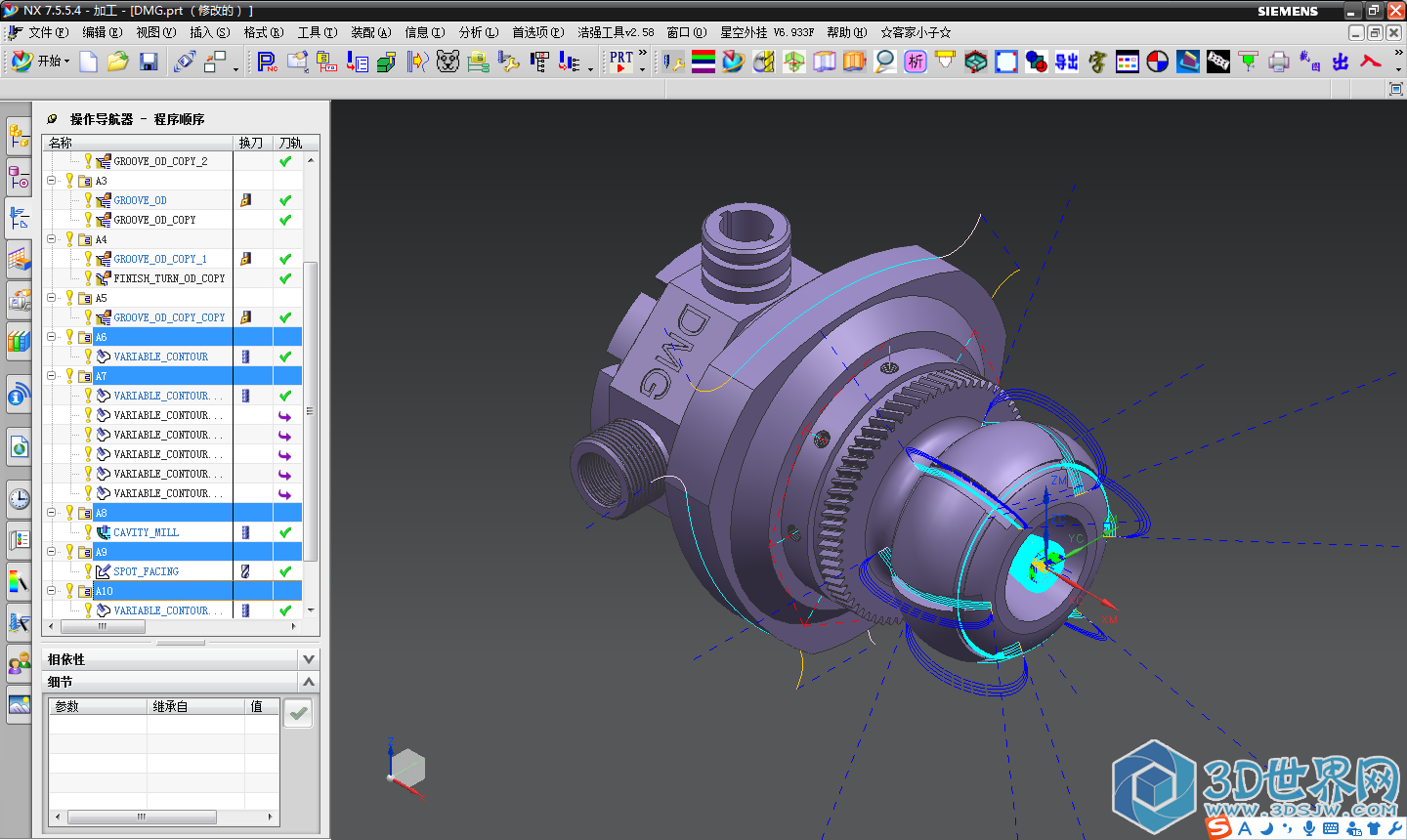The width and height of the screenshot is (1407, 840).
Task: Click the 换刀 column header
Action: coord(252,143)
